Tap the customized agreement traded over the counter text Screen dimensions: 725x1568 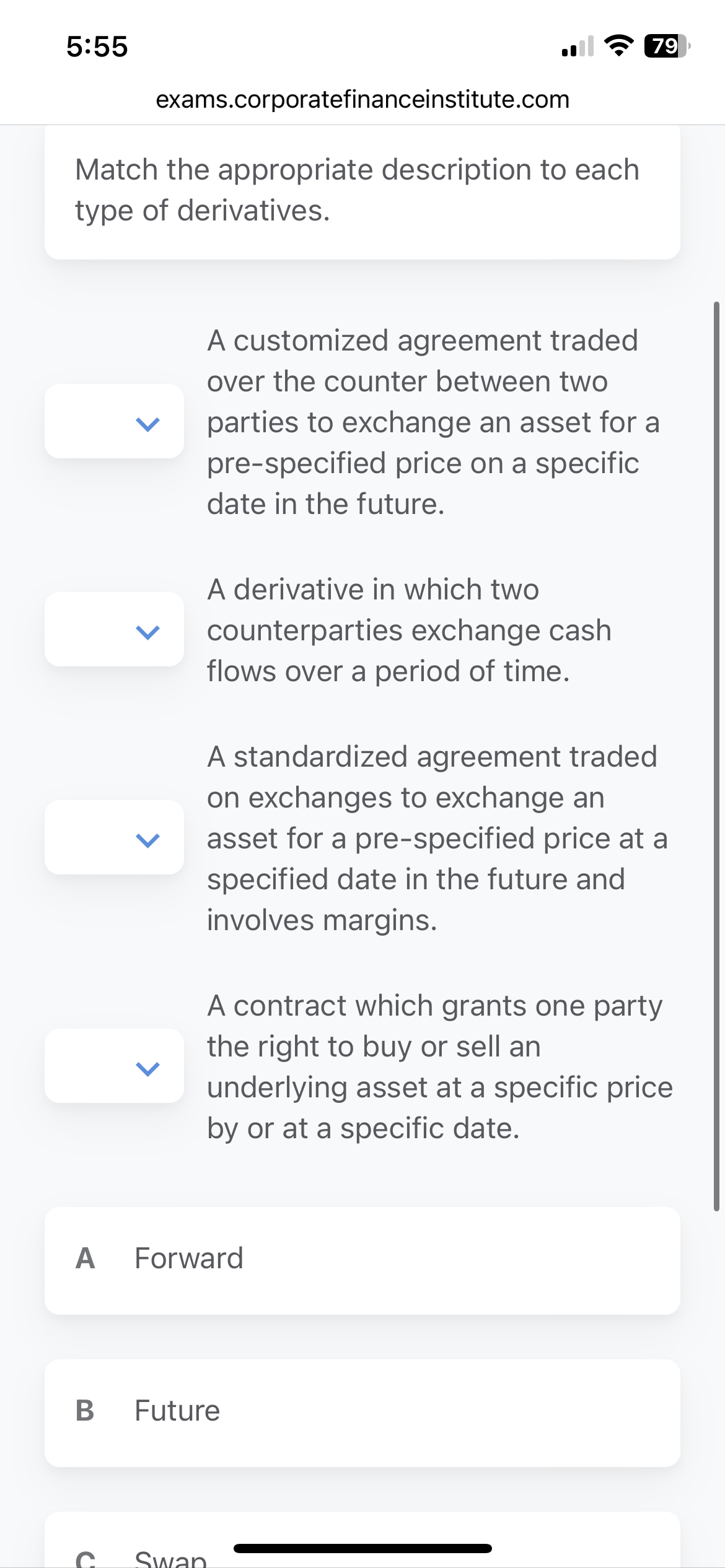tap(434, 422)
